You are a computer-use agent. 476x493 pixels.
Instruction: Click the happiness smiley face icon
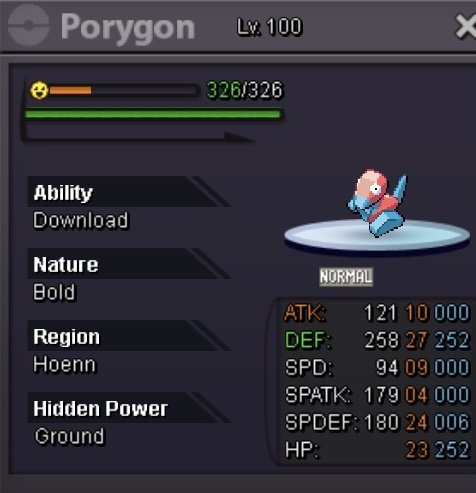tap(39, 90)
